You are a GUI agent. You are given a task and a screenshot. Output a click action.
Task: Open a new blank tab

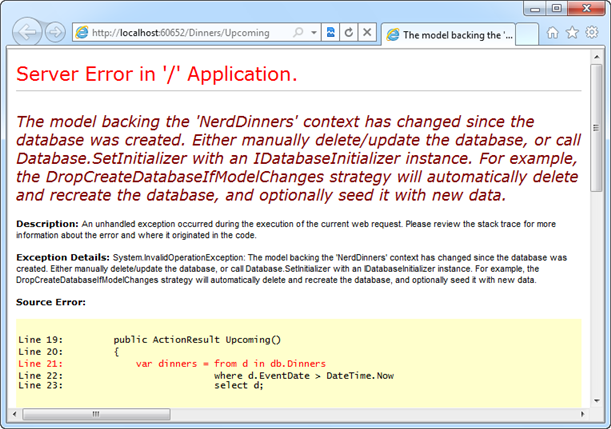[x=527, y=35]
